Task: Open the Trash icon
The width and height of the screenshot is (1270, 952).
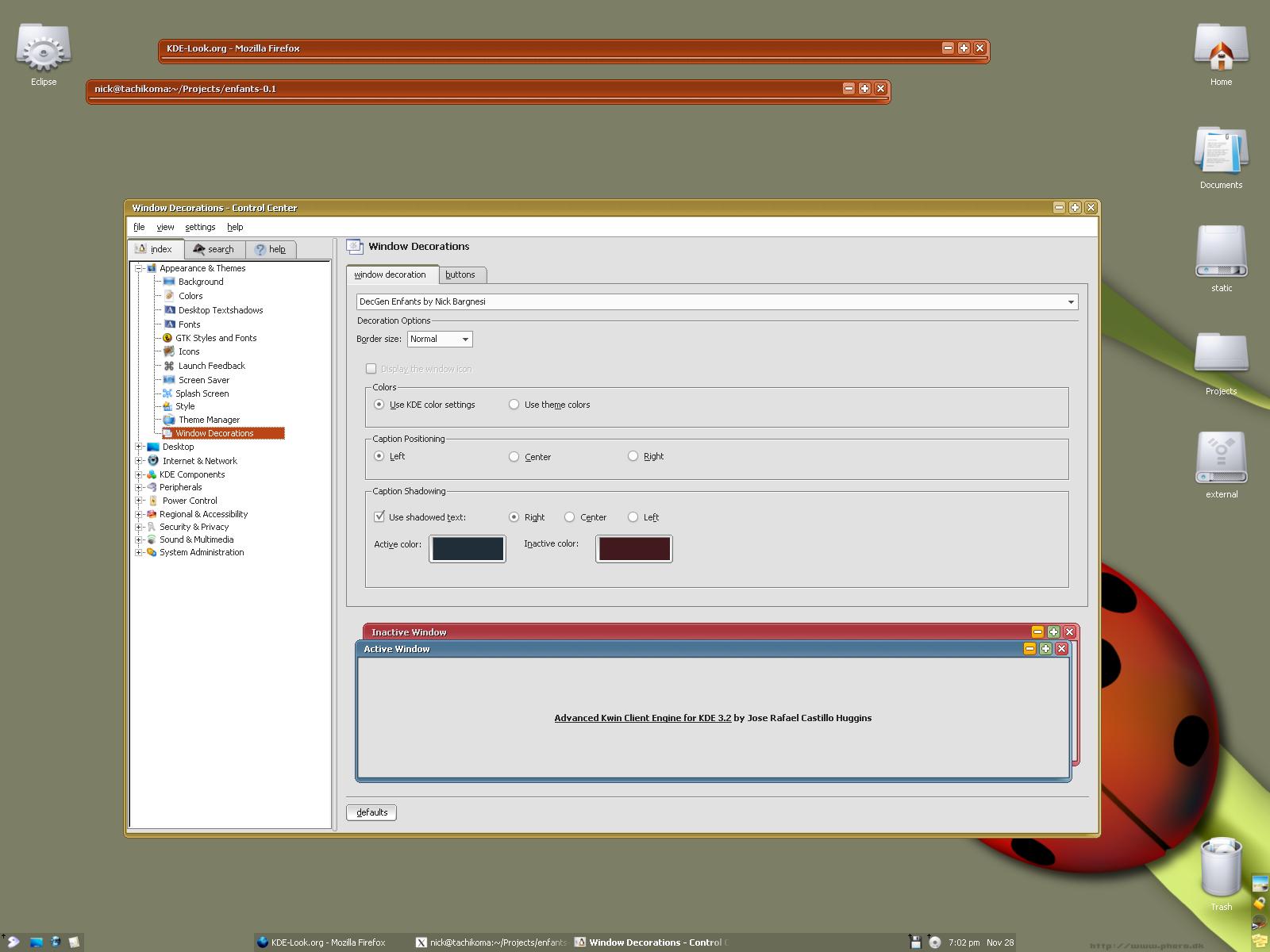Action: pos(1221,868)
